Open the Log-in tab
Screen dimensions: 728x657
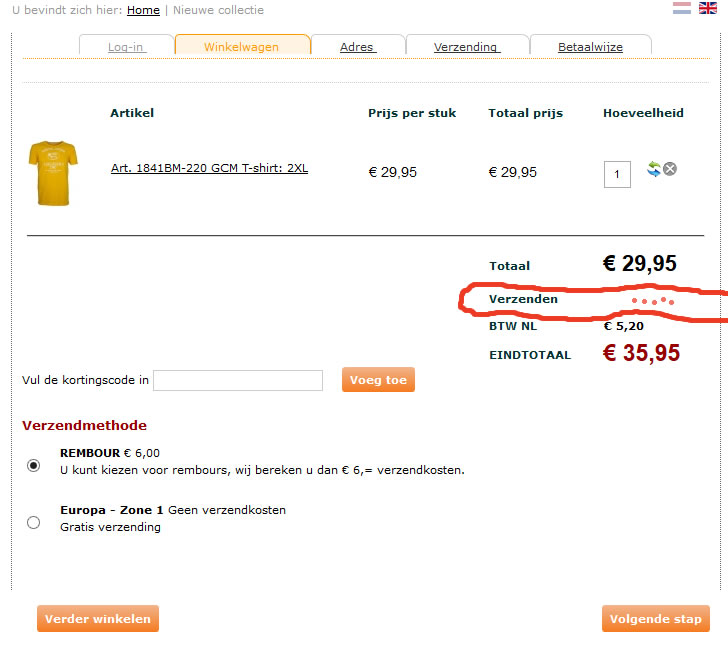pos(125,47)
